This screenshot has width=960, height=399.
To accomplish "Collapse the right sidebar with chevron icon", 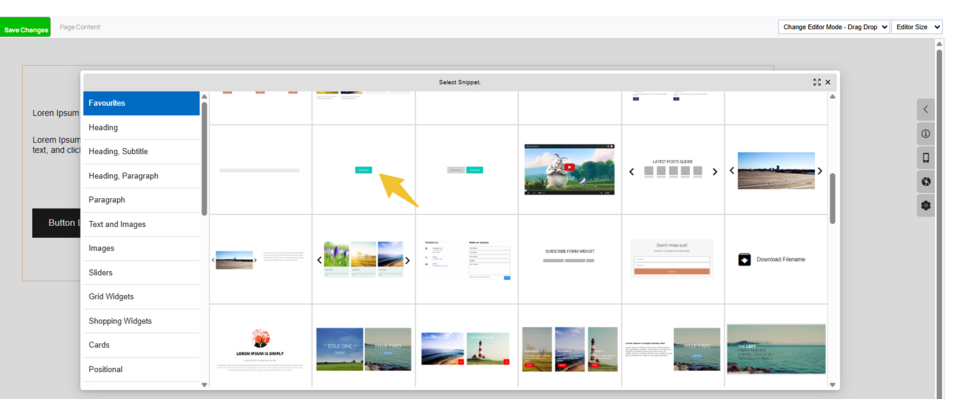I will pyautogui.click(x=926, y=110).
